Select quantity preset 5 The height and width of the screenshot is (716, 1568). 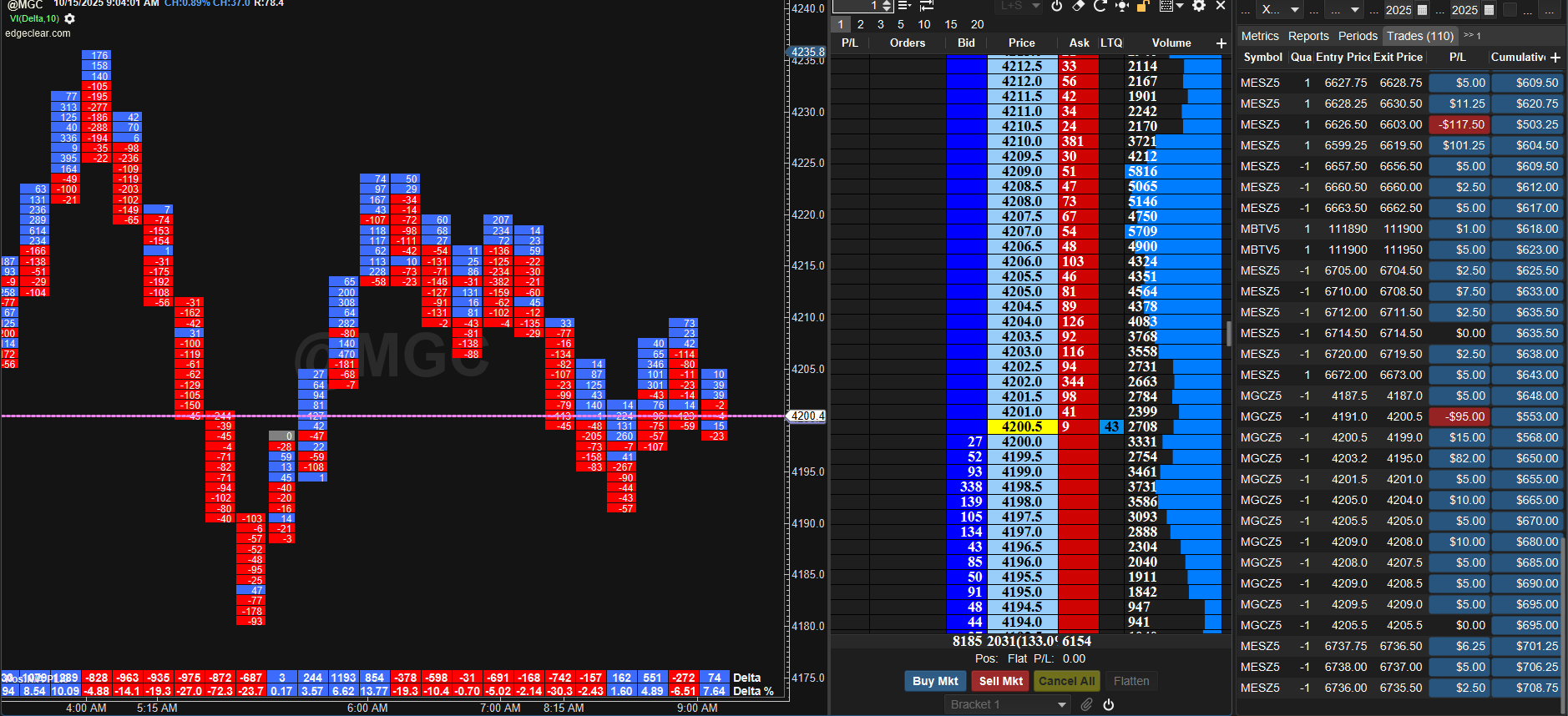pos(901,24)
